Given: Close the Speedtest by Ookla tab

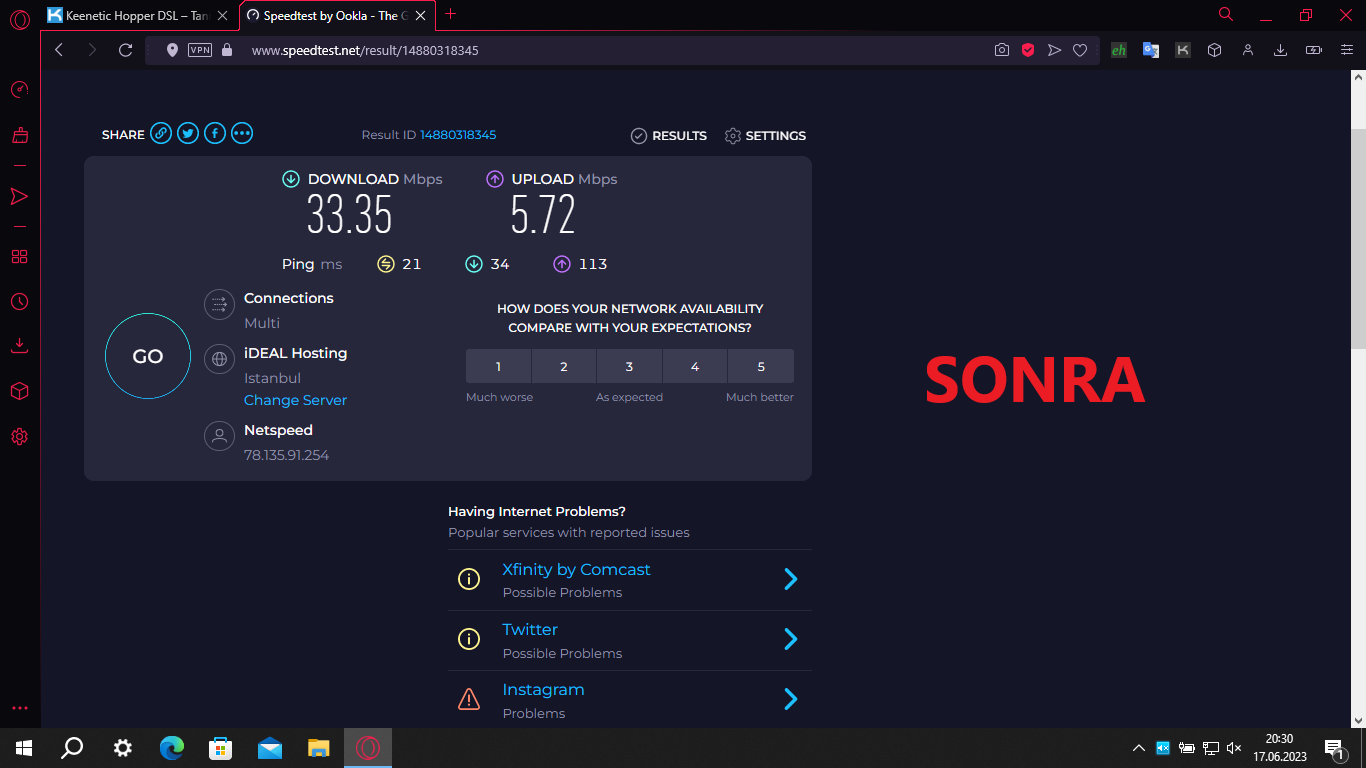Looking at the screenshot, I should 419,15.
